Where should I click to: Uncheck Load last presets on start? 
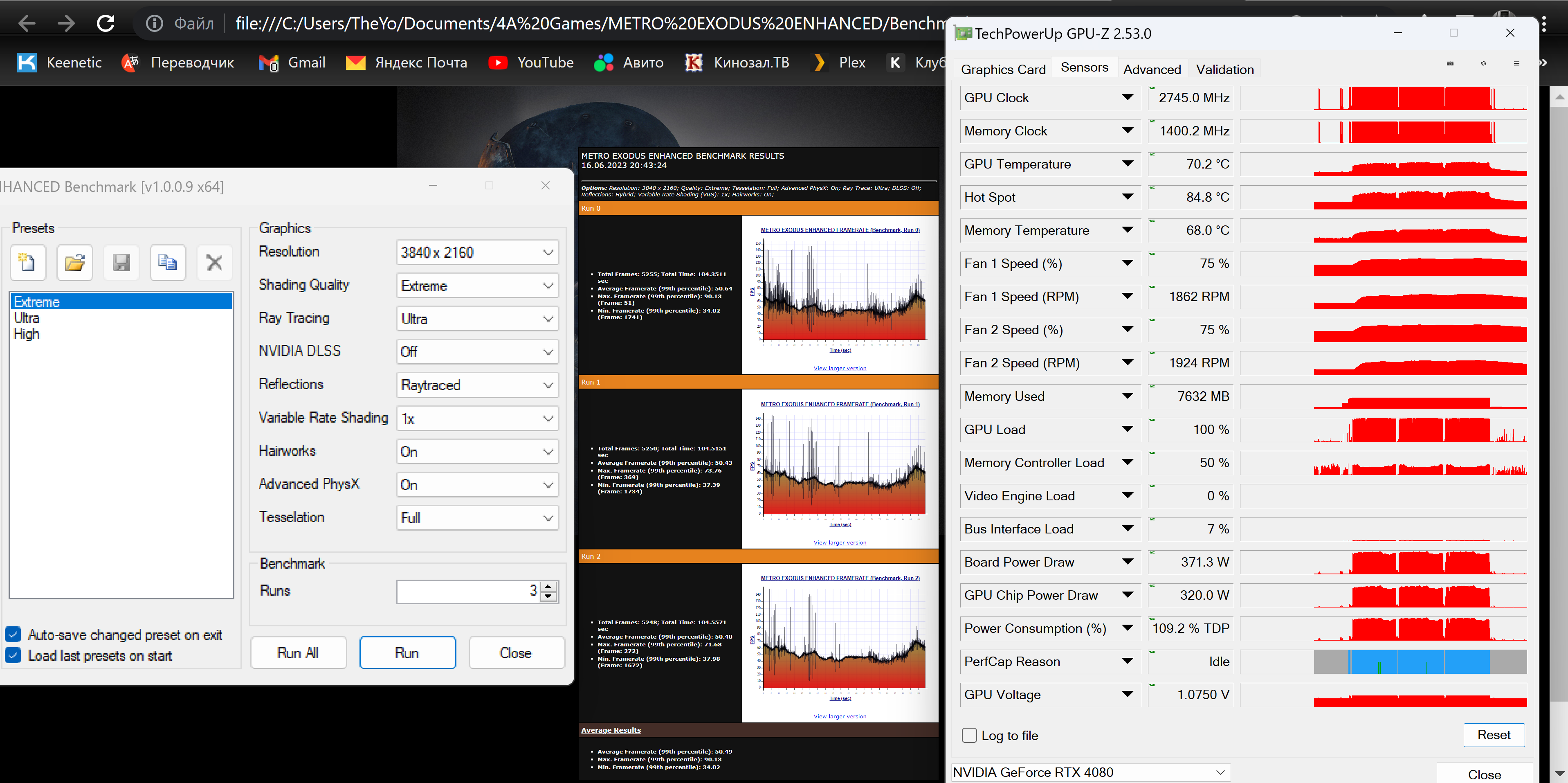[13, 655]
